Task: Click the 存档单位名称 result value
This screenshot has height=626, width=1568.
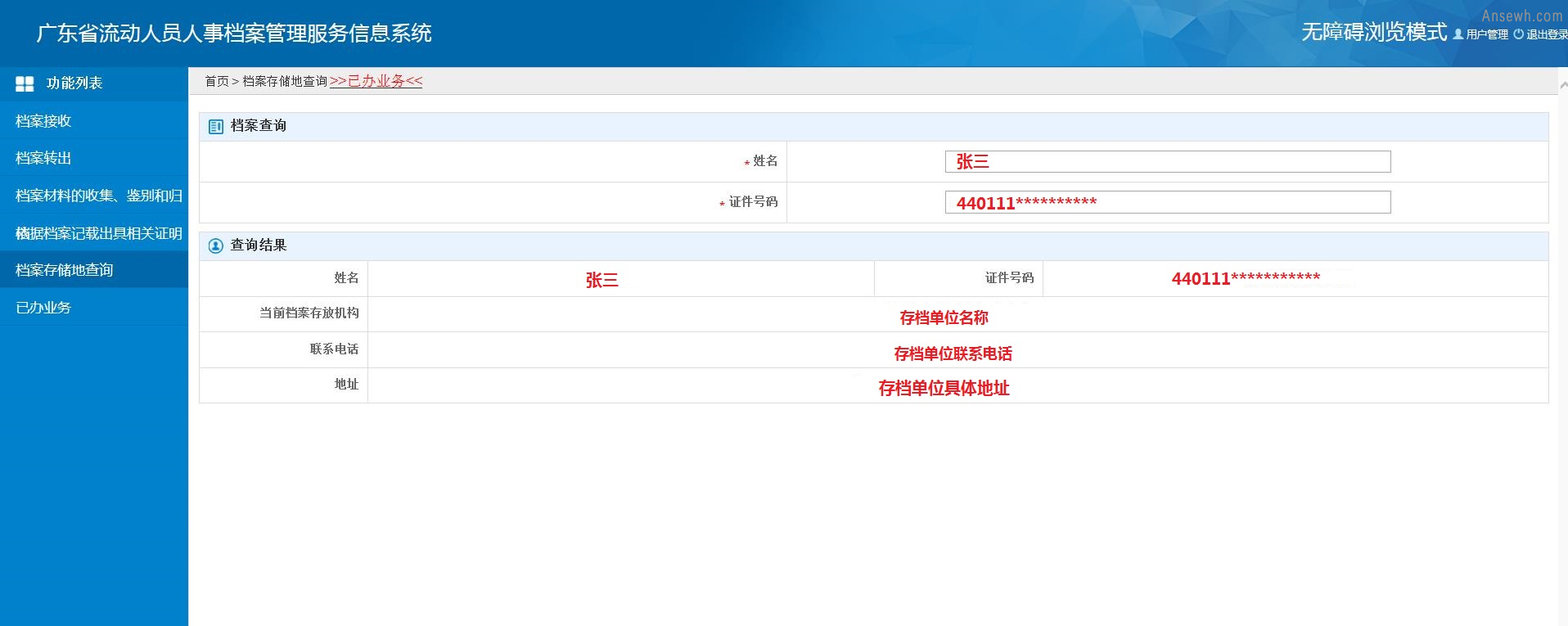Action: click(x=944, y=318)
